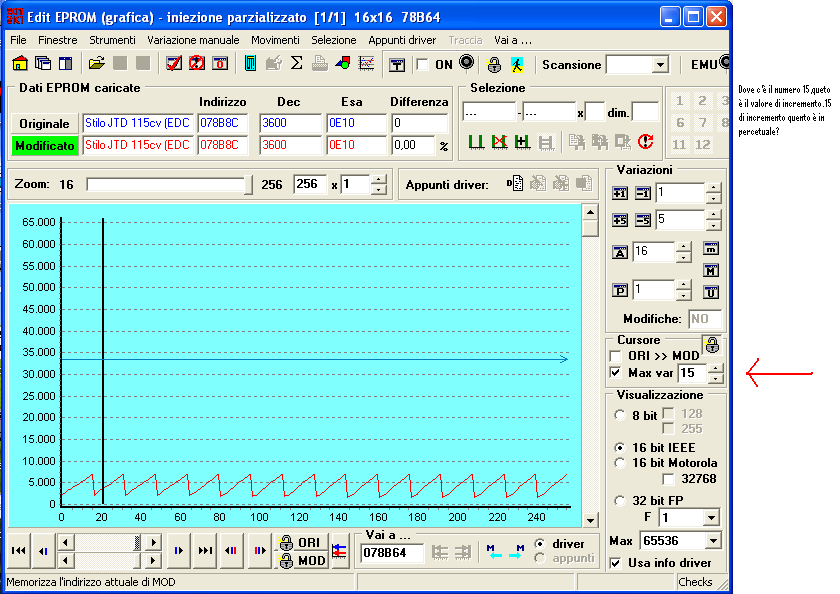Click the ORI lock button

302,543
